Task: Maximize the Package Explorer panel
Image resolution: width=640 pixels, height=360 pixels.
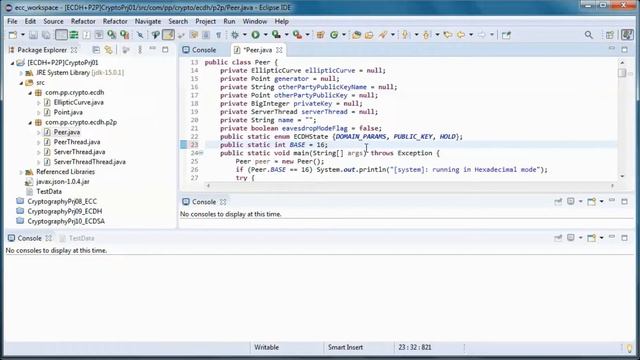Action: tap(165, 50)
